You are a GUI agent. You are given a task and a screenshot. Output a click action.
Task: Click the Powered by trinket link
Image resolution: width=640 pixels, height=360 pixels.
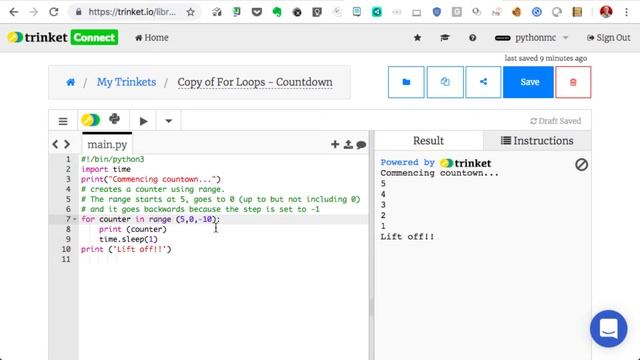point(436,163)
